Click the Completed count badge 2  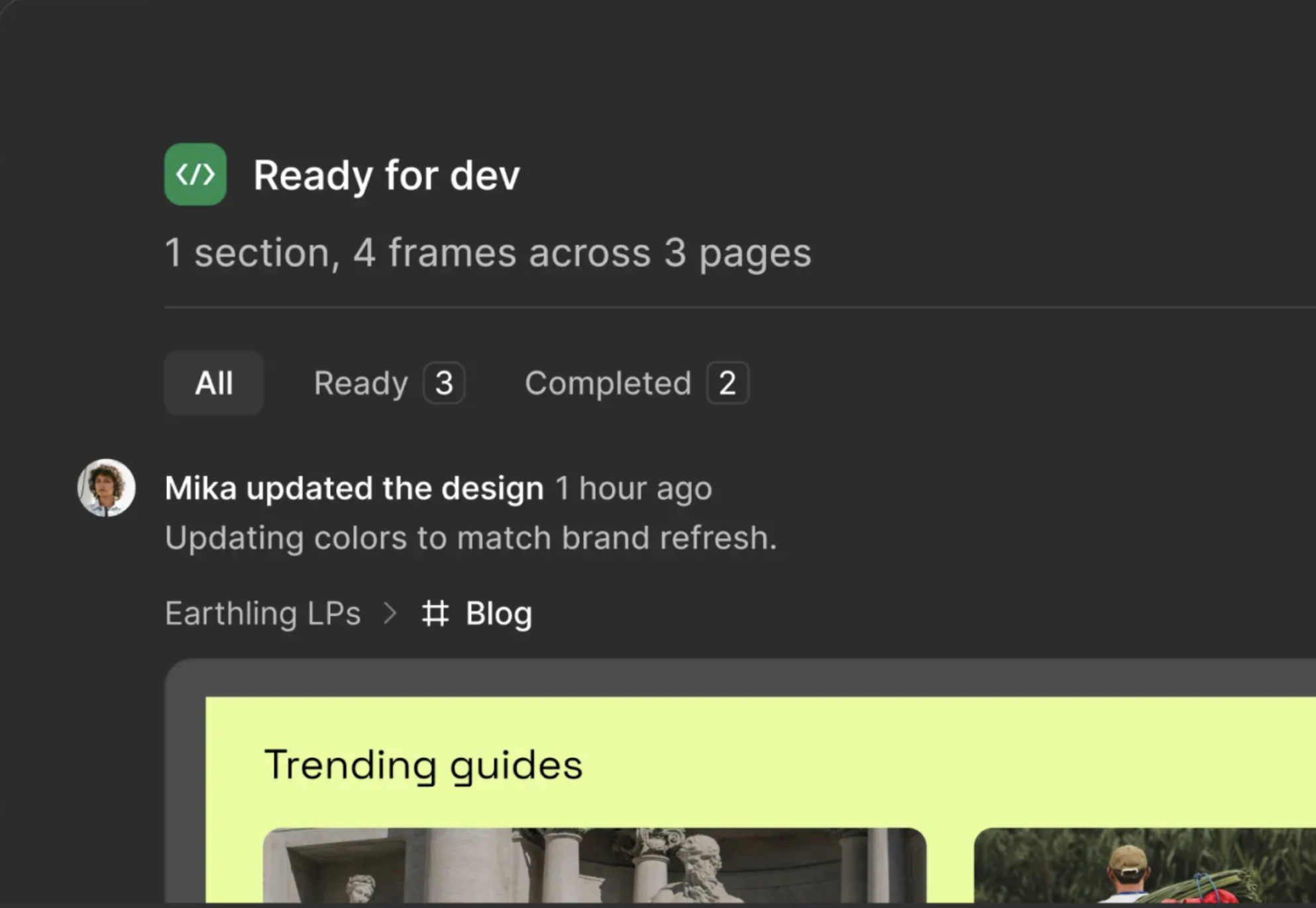click(728, 382)
